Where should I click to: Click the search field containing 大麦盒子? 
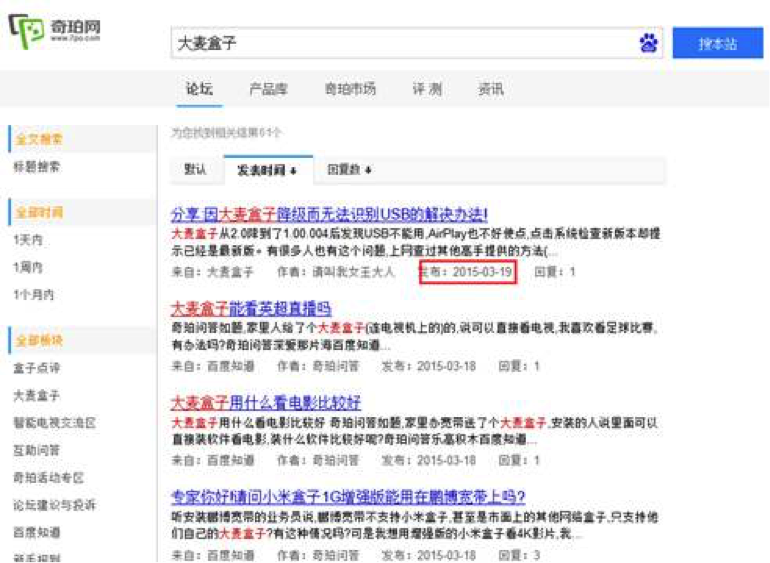(x=416, y=43)
